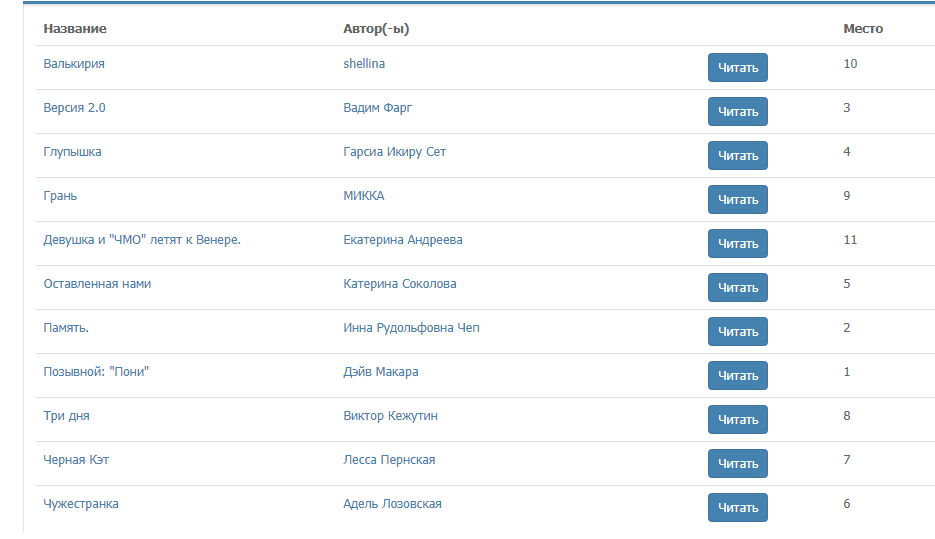Image resolution: width=935 pixels, height=539 pixels.
Task: Click Читать button for Чужестранка
Action: click(737, 508)
